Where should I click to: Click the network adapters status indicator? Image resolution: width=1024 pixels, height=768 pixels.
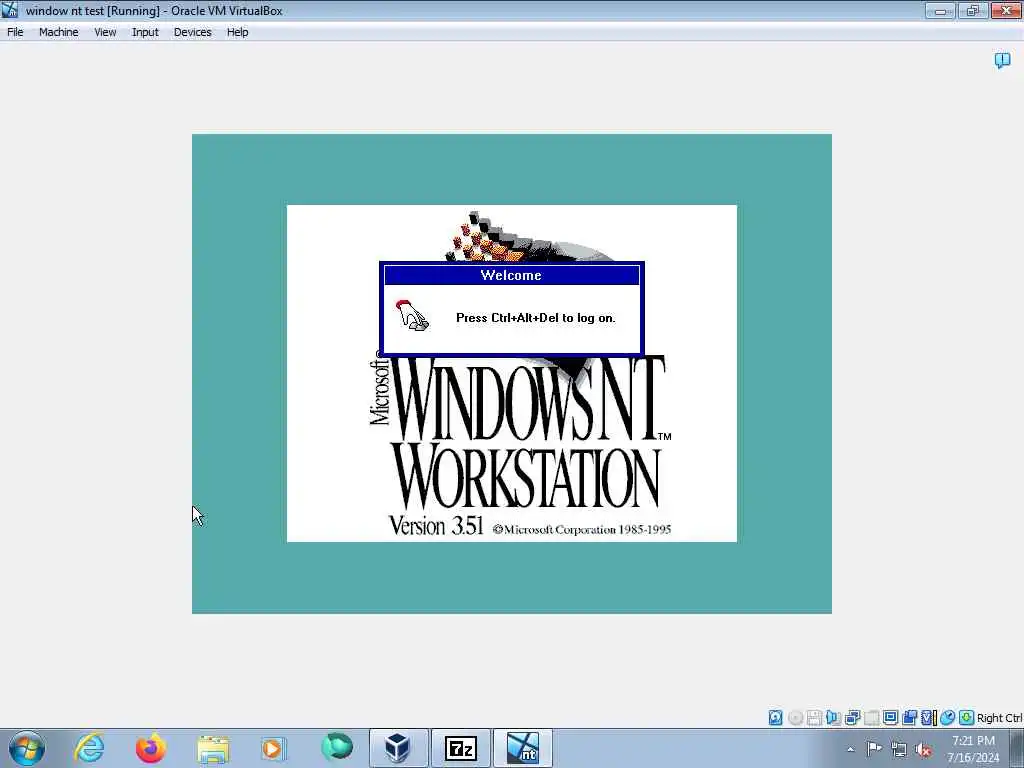tap(852, 718)
